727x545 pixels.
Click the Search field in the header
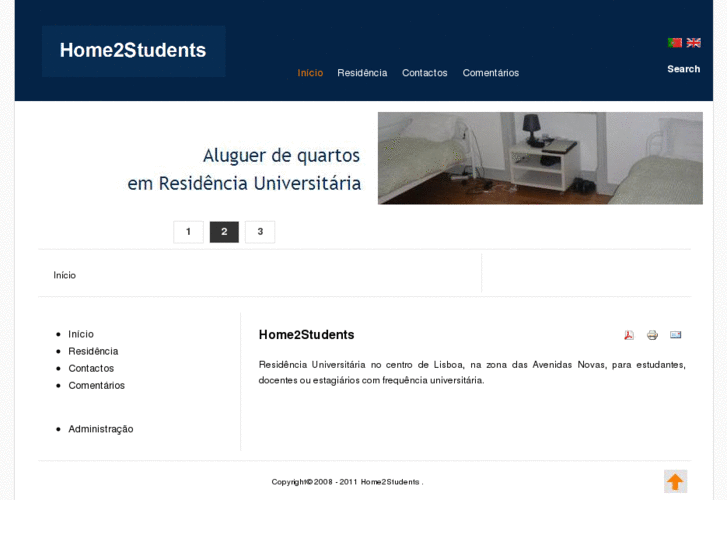[683, 69]
